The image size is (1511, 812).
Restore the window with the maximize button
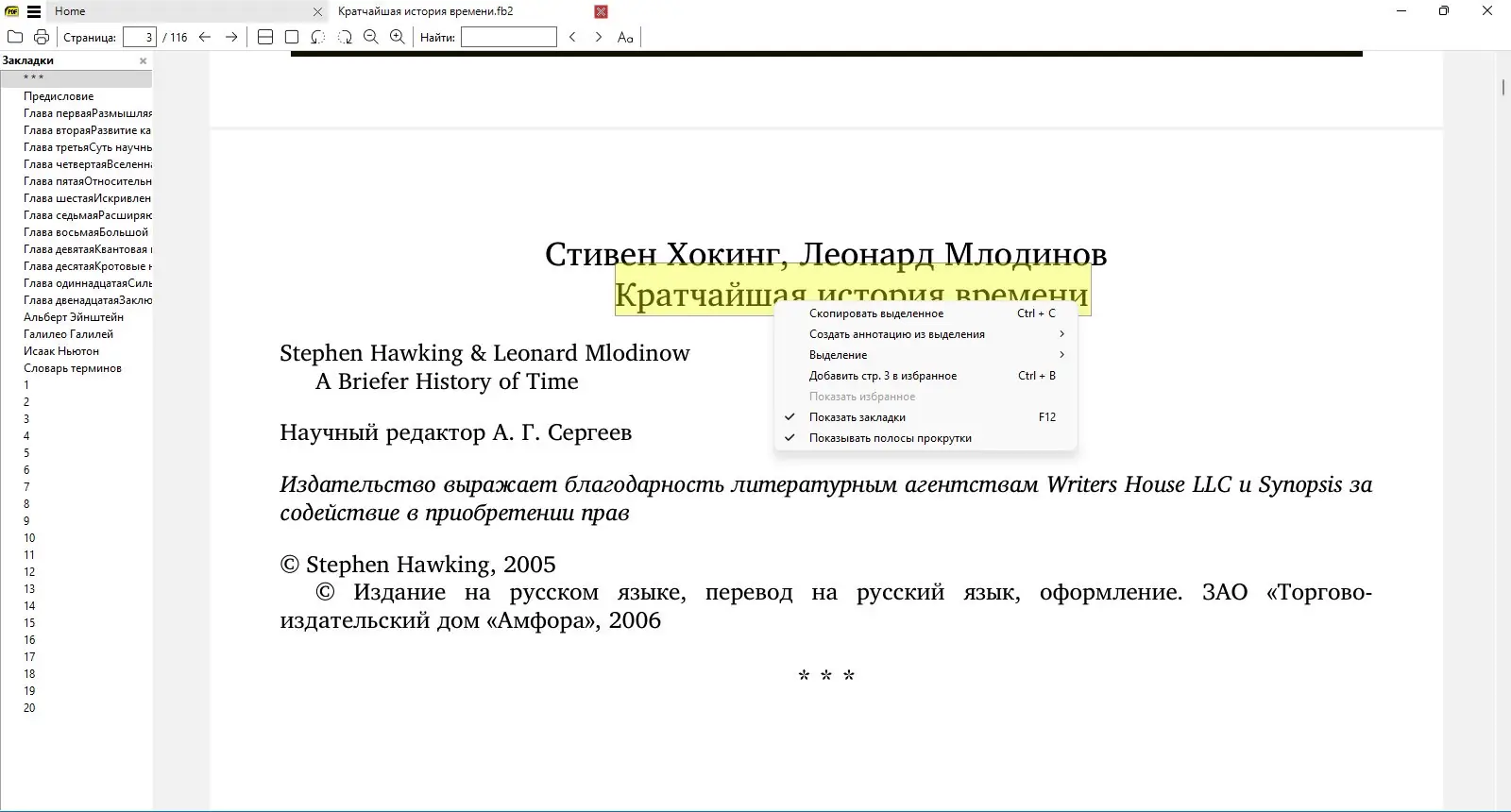1443,11
